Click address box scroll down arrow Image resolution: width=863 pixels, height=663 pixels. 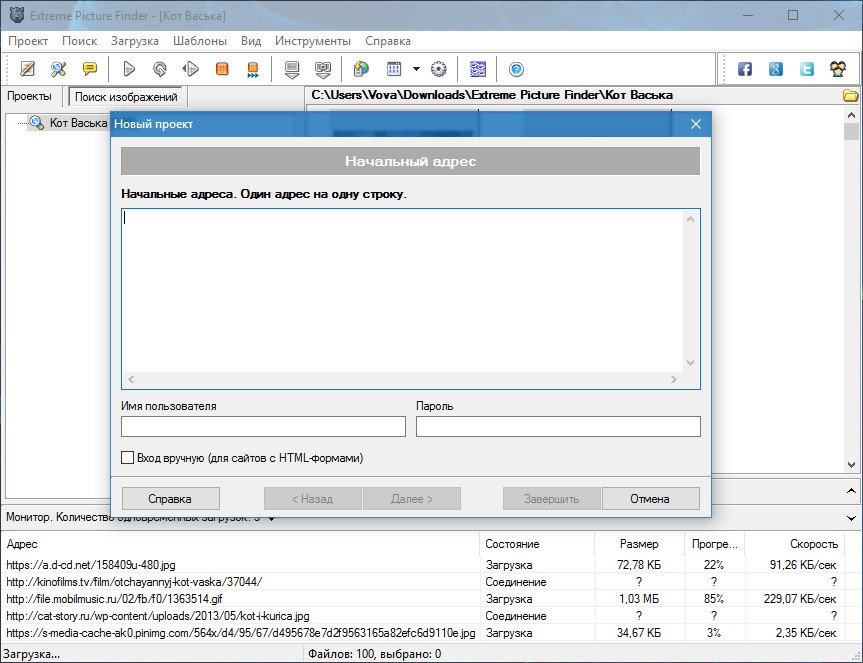point(691,363)
